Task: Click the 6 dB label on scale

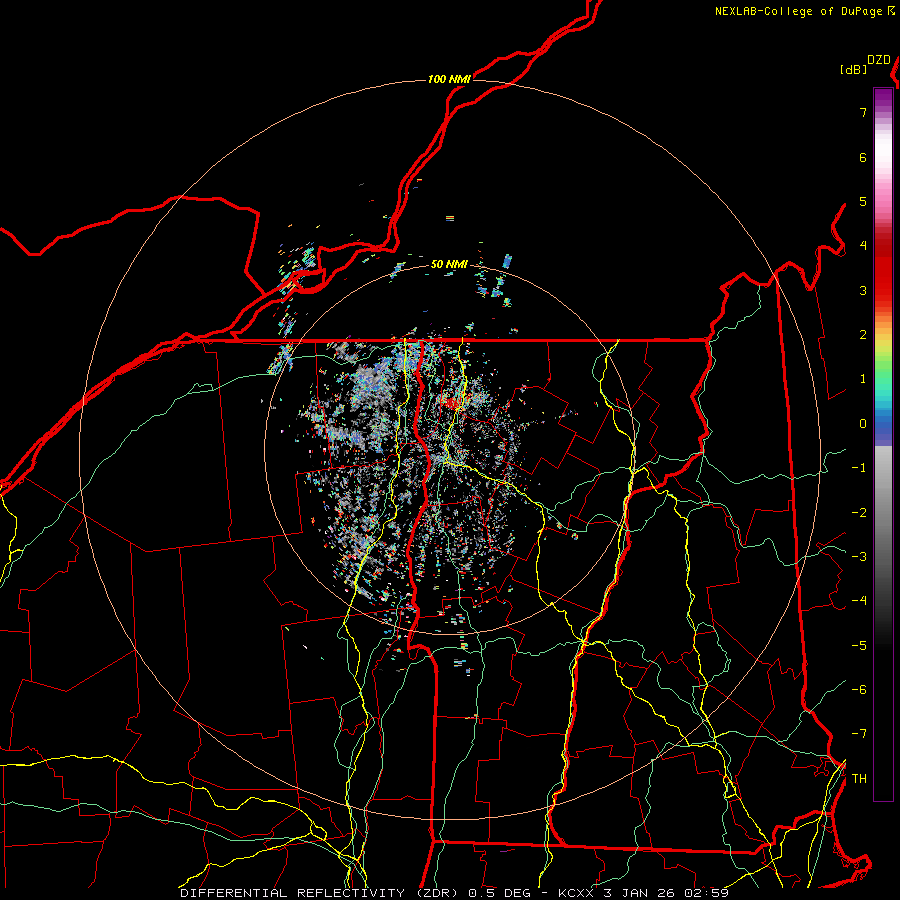Action: pyautogui.click(x=863, y=157)
